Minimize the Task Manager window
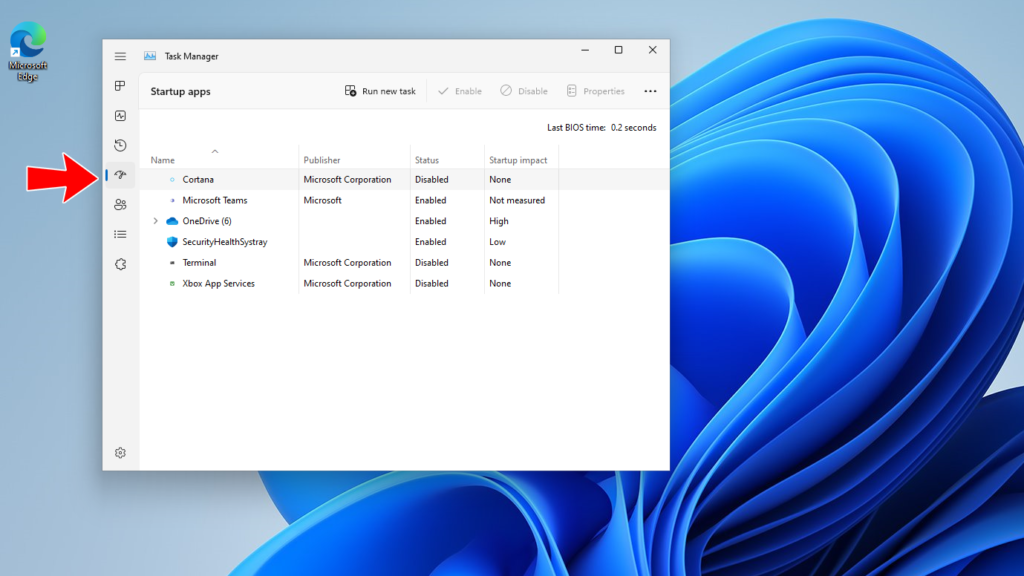The image size is (1024, 576). click(585, 50)
